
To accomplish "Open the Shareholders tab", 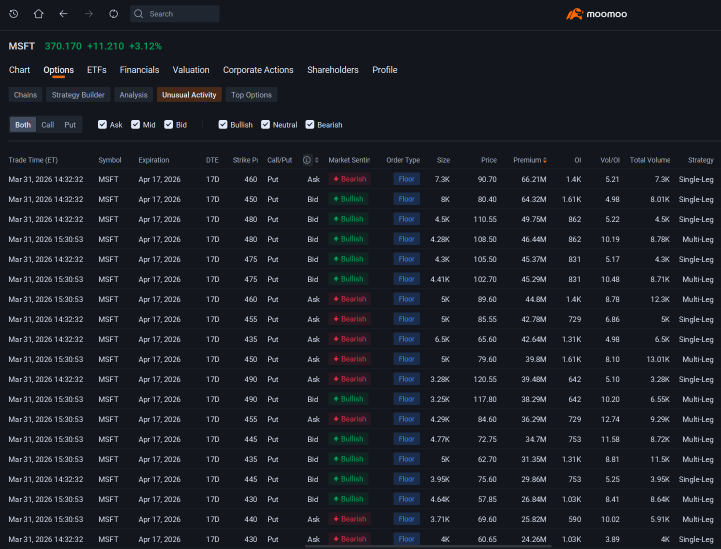I will click(x=333, y=70).
